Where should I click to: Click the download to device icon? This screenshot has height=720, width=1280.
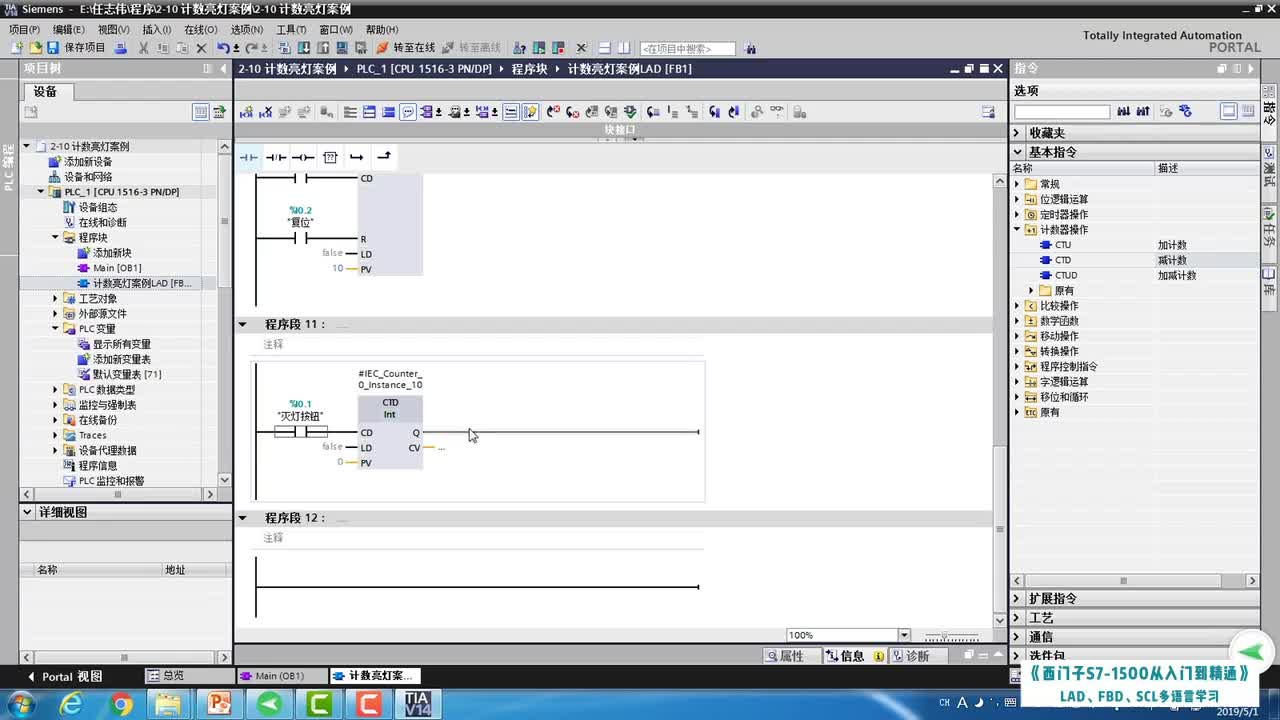coord(304,48)
